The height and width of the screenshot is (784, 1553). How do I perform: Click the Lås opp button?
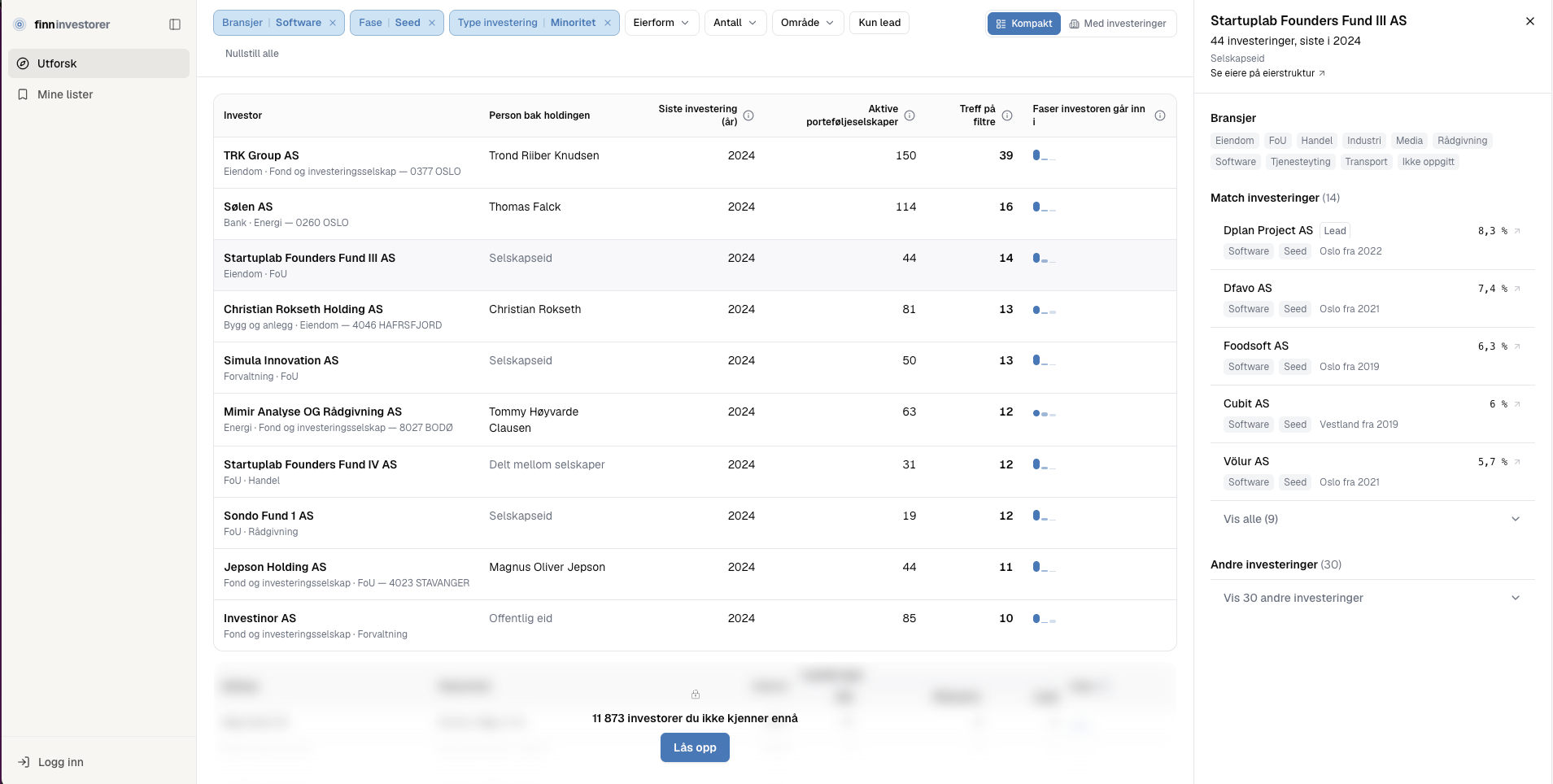pyautogui.click(x=695, y=747)
